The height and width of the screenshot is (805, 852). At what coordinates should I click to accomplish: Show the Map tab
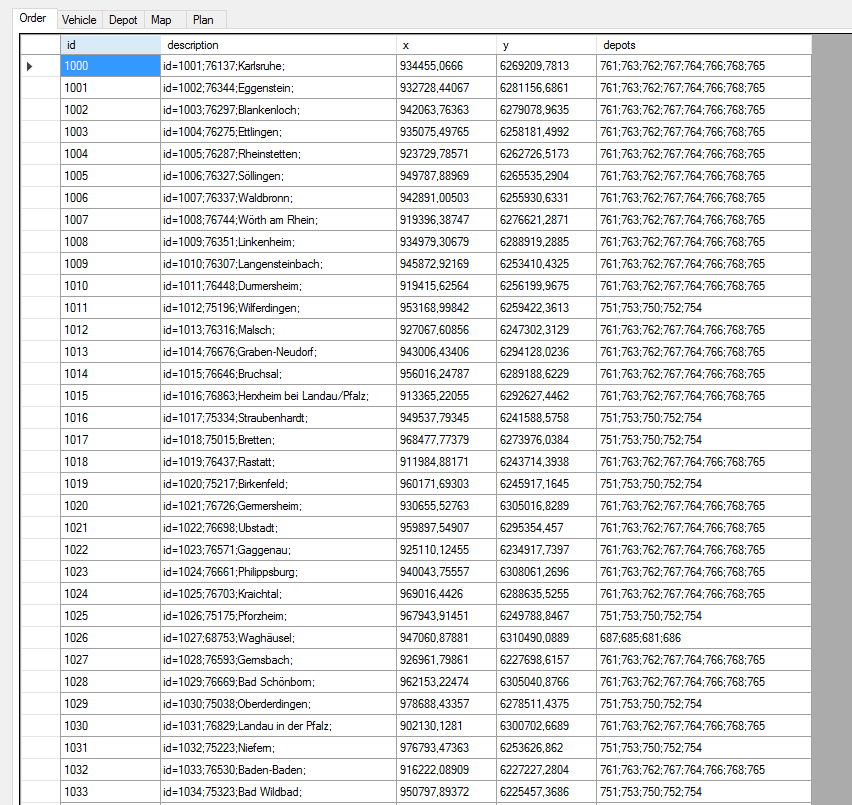point(161,19)
